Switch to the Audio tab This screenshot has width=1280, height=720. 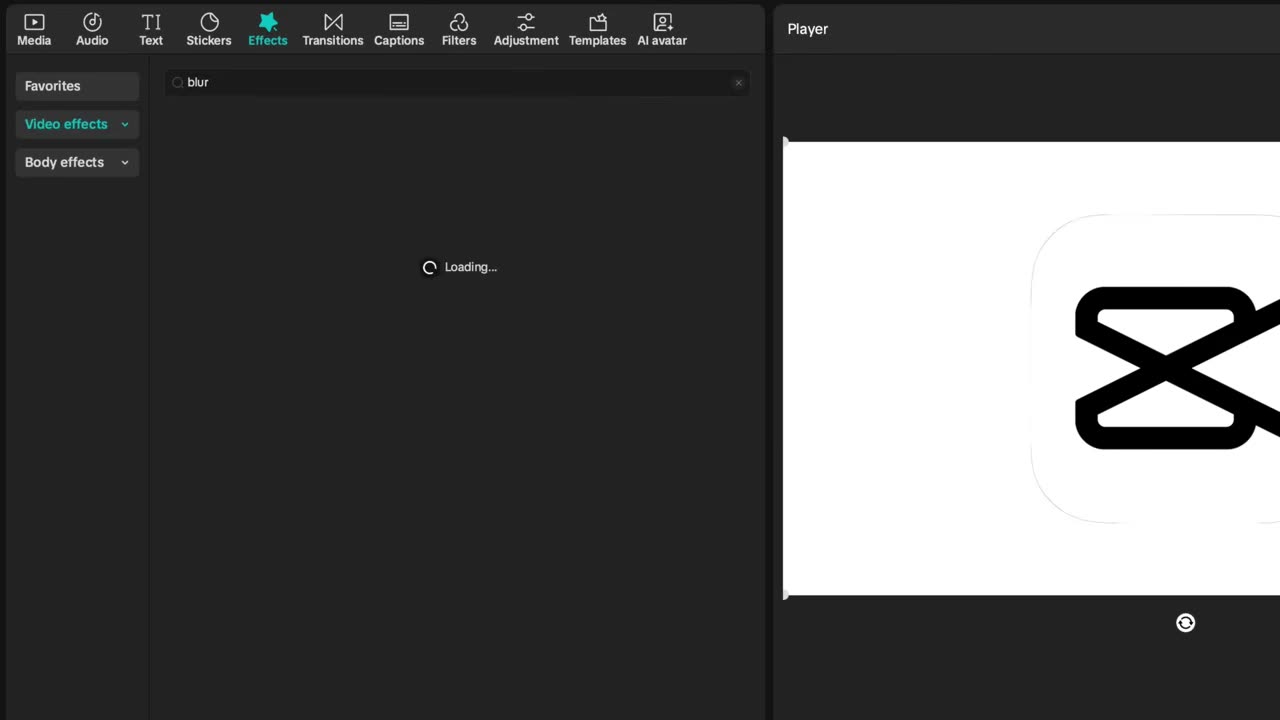click(92, 30)
